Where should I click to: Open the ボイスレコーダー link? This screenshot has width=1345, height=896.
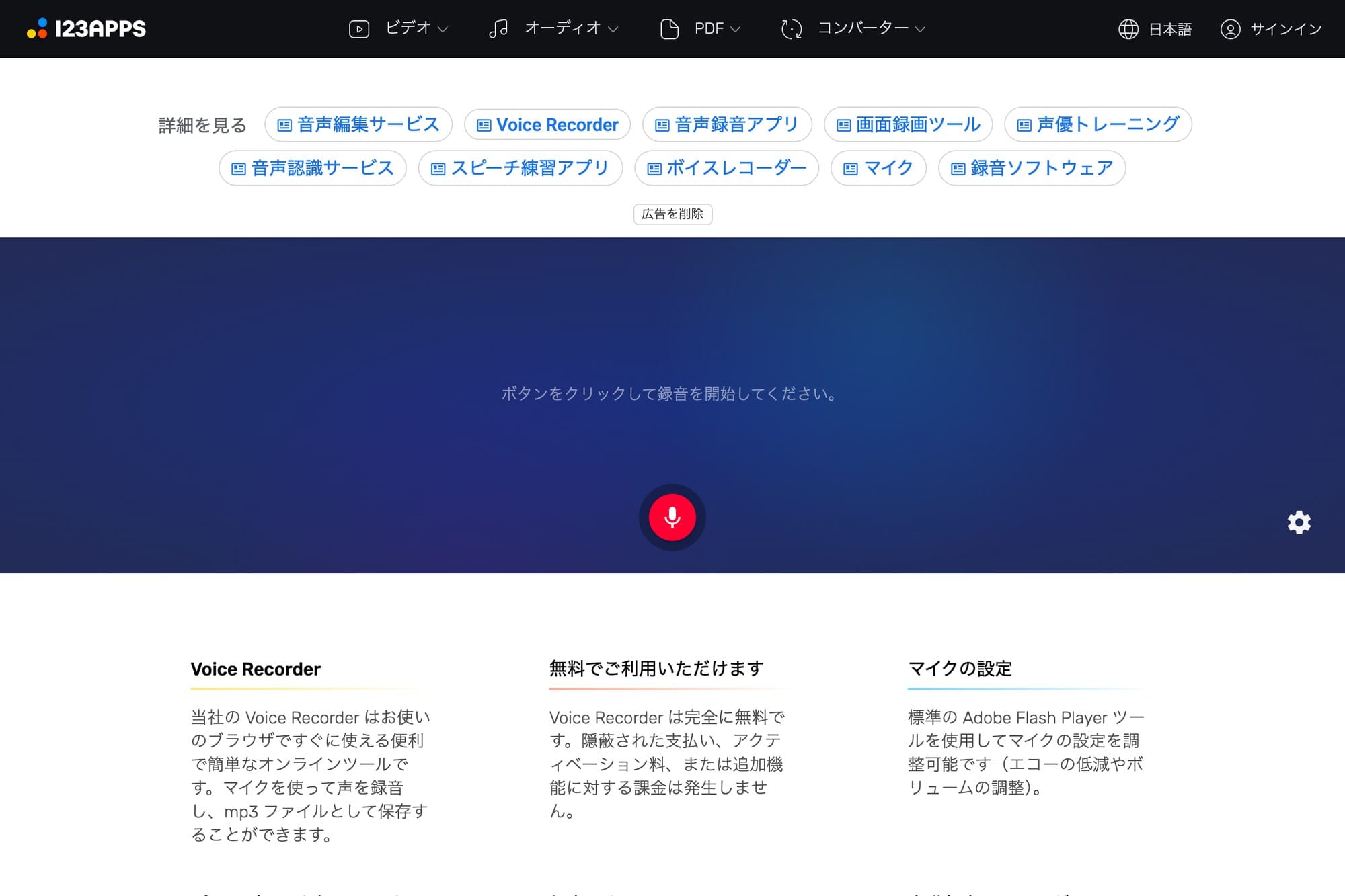pos(727,168)
